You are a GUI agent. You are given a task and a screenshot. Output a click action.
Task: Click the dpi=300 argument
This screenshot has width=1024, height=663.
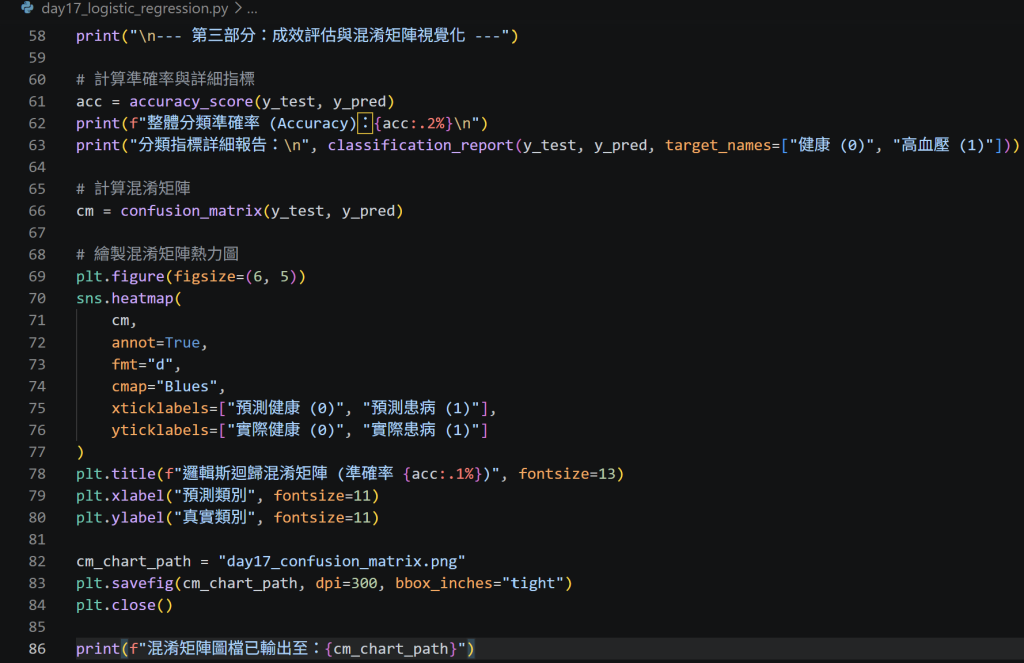pyautogui.click(x=346, y=583)
